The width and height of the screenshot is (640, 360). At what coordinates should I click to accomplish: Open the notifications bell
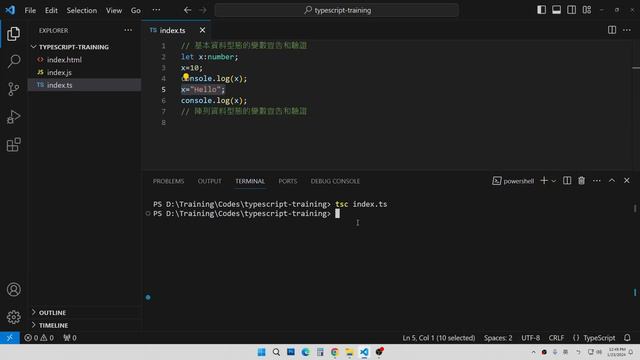point(627,338)
